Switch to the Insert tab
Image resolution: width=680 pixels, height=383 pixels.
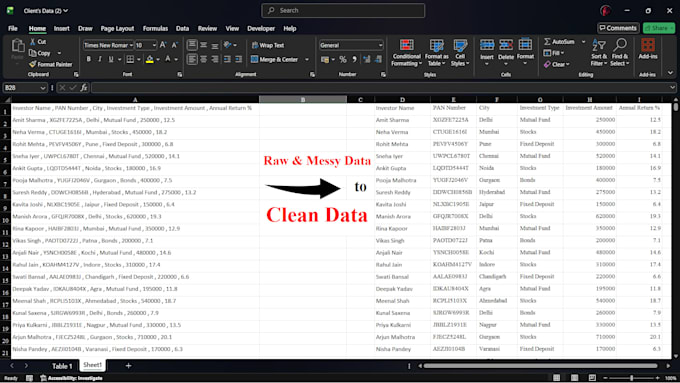[x=62, y=28]
